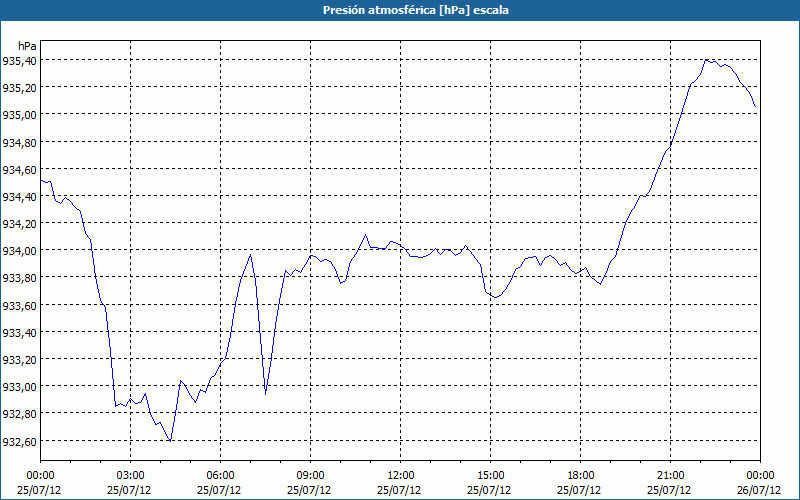Select the 933,40 y-axis value
The height and width of the screenshot is (500, 800).
[19, 333]
